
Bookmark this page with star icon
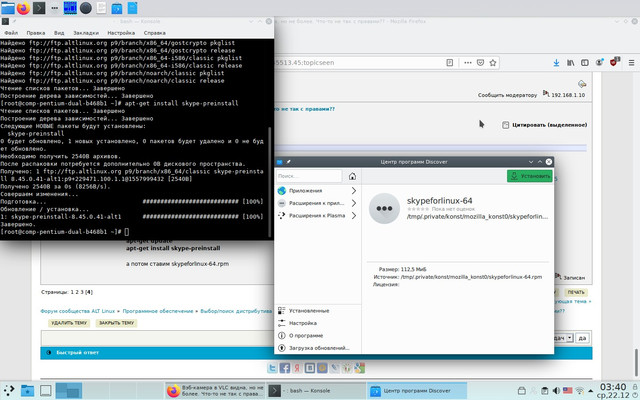493,62
